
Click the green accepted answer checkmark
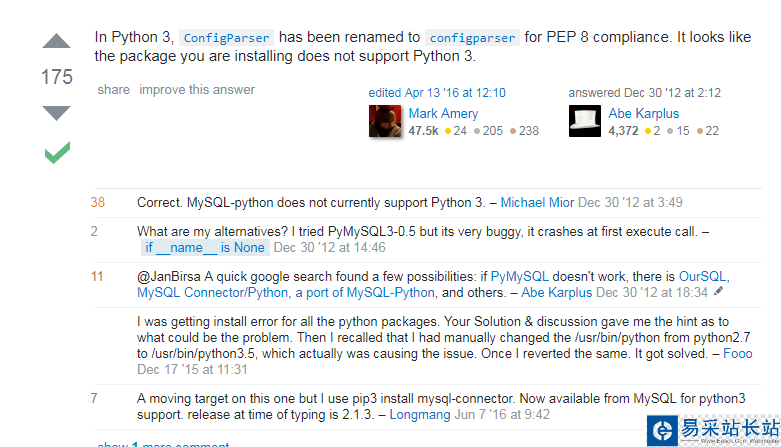coord(57,153)
